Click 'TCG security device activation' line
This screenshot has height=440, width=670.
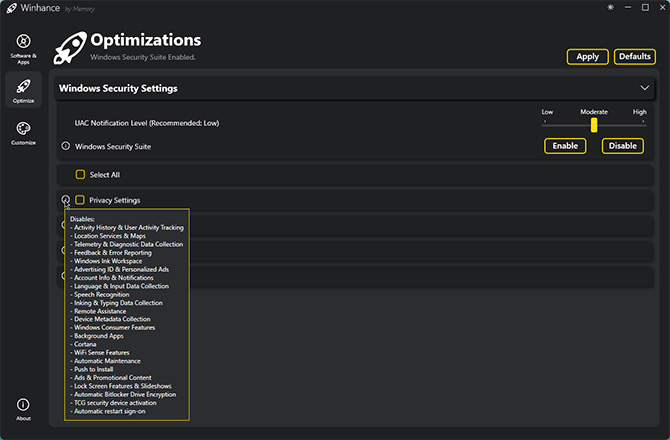[x=115, y=403]
